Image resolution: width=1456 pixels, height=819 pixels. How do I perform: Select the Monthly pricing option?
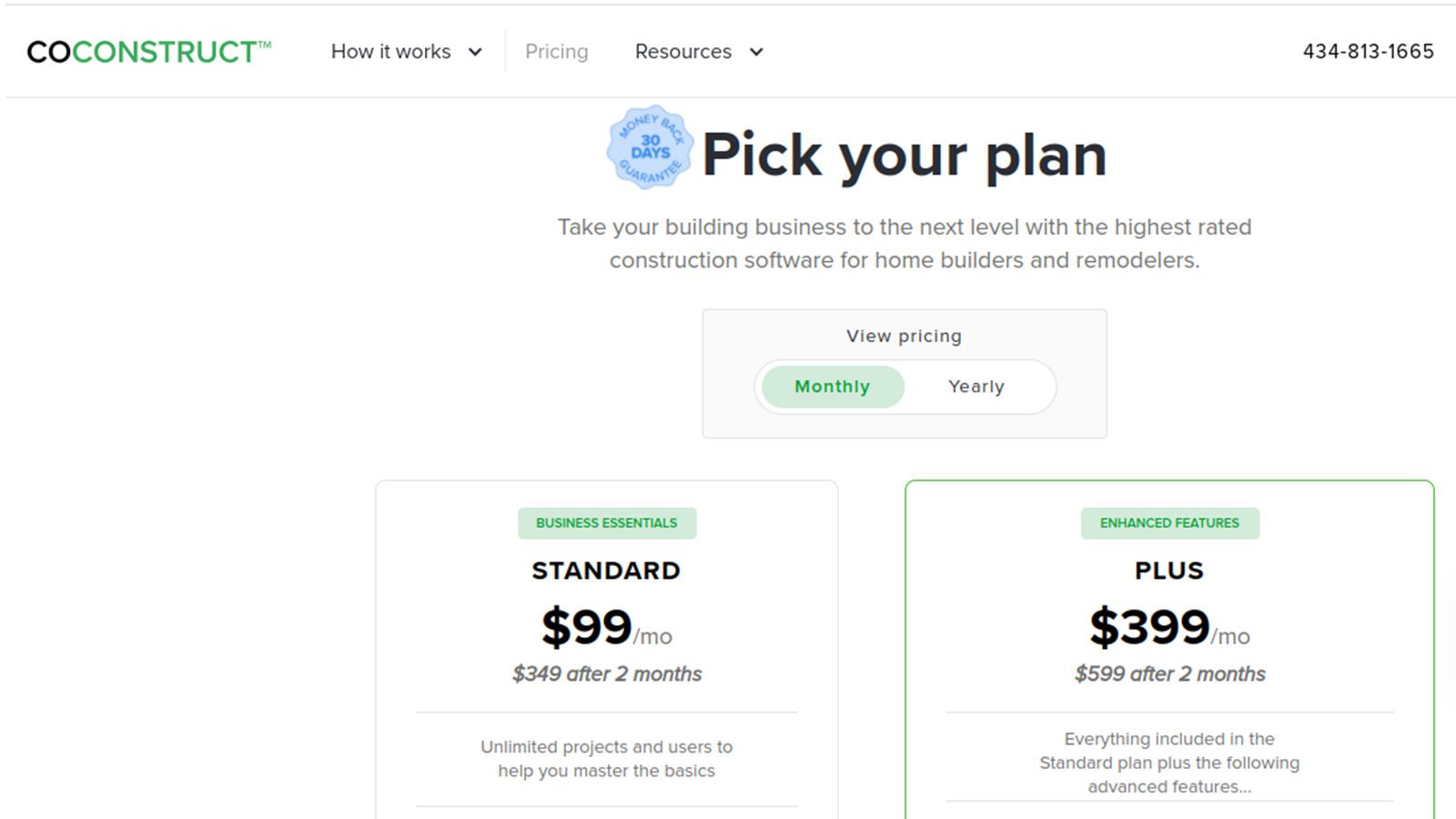(x=831, y=387)
